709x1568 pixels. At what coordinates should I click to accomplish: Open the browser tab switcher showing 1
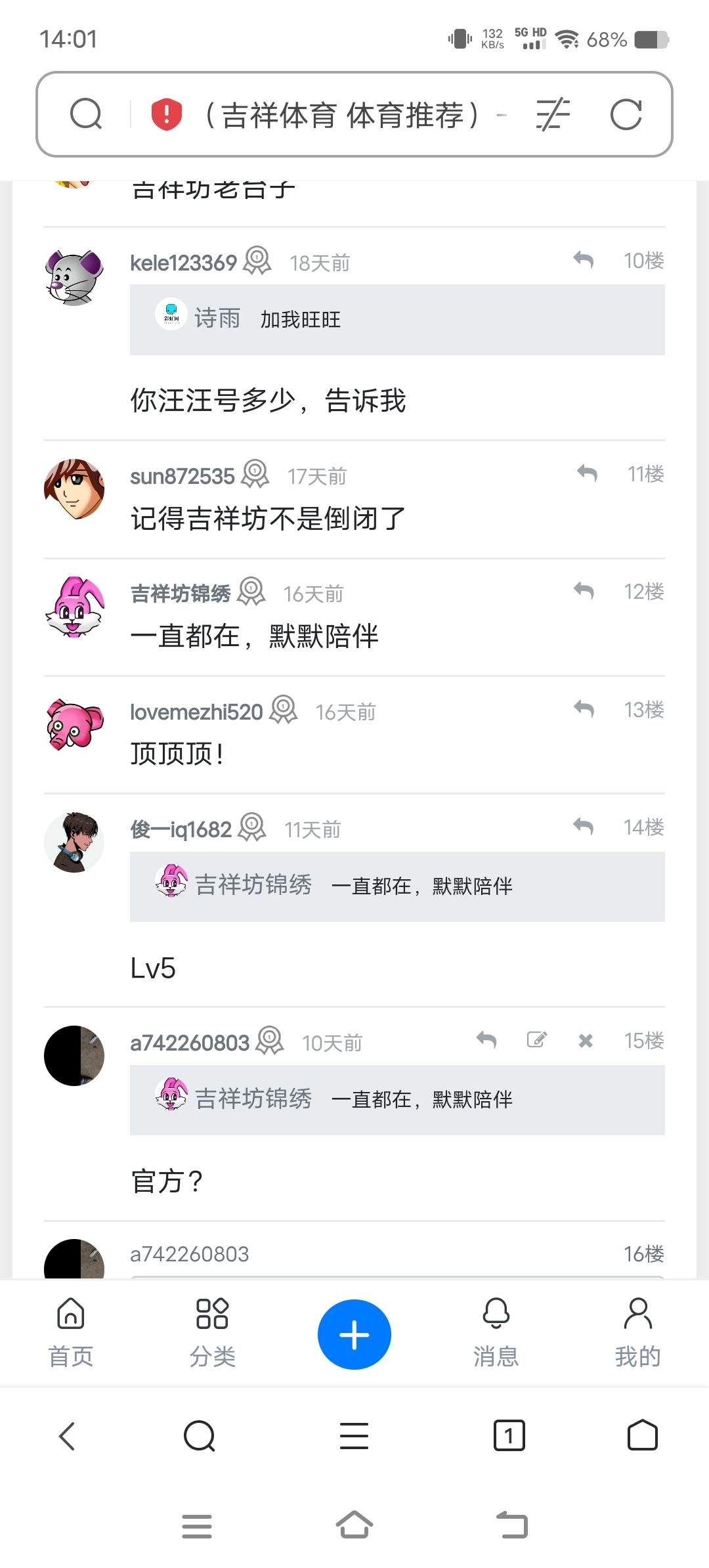(x=509, y=1435)
